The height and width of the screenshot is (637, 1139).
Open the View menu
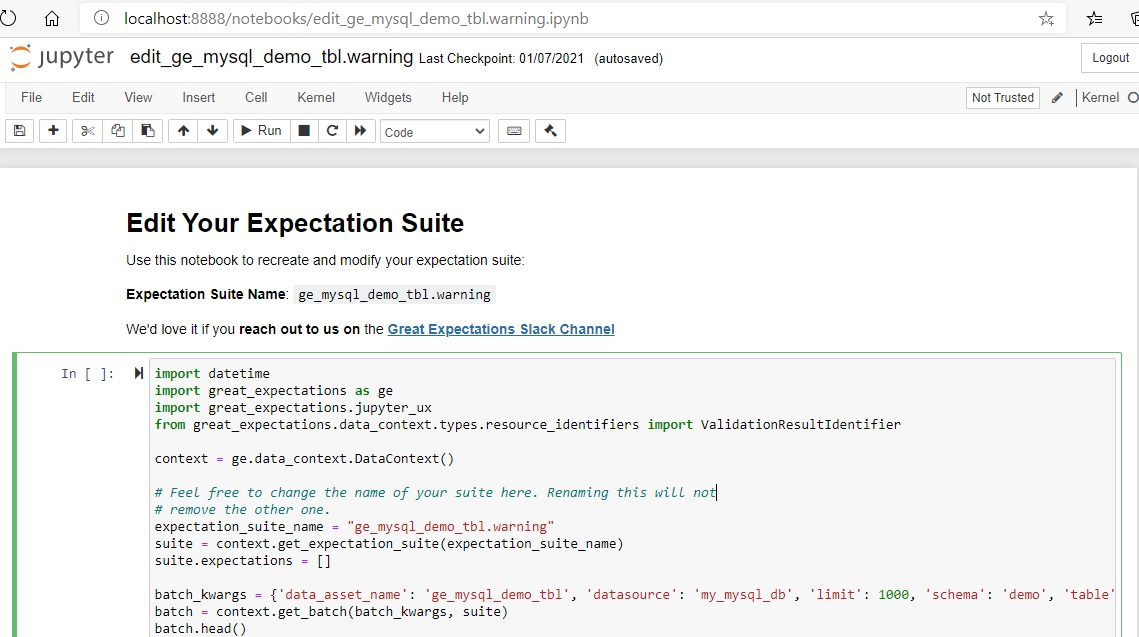(x=138, y=97)
